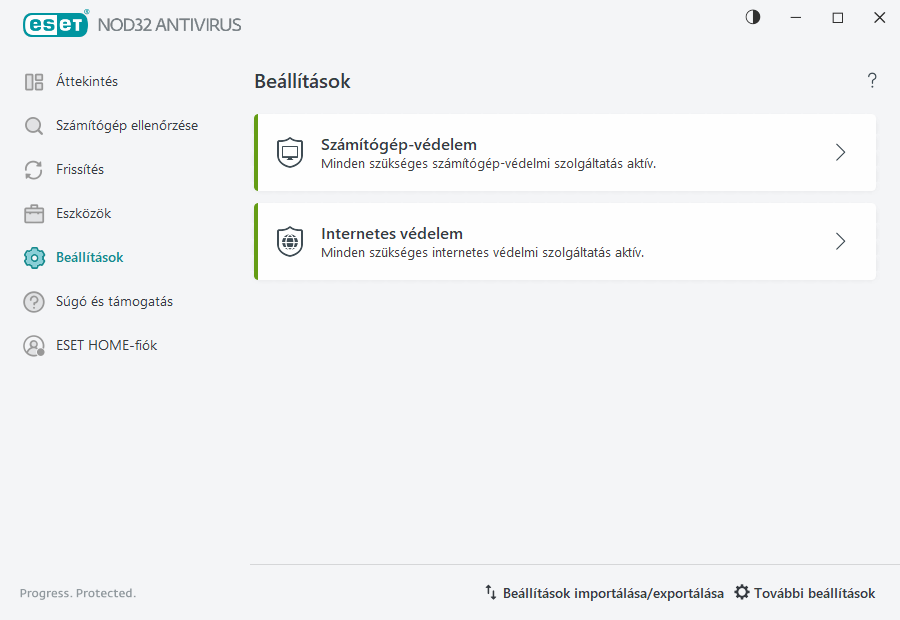The height and width of the screenshot is (620, 900).
Task: Select the Számítógép ellenőrzése magnifier icon
Action: point(34,125)
